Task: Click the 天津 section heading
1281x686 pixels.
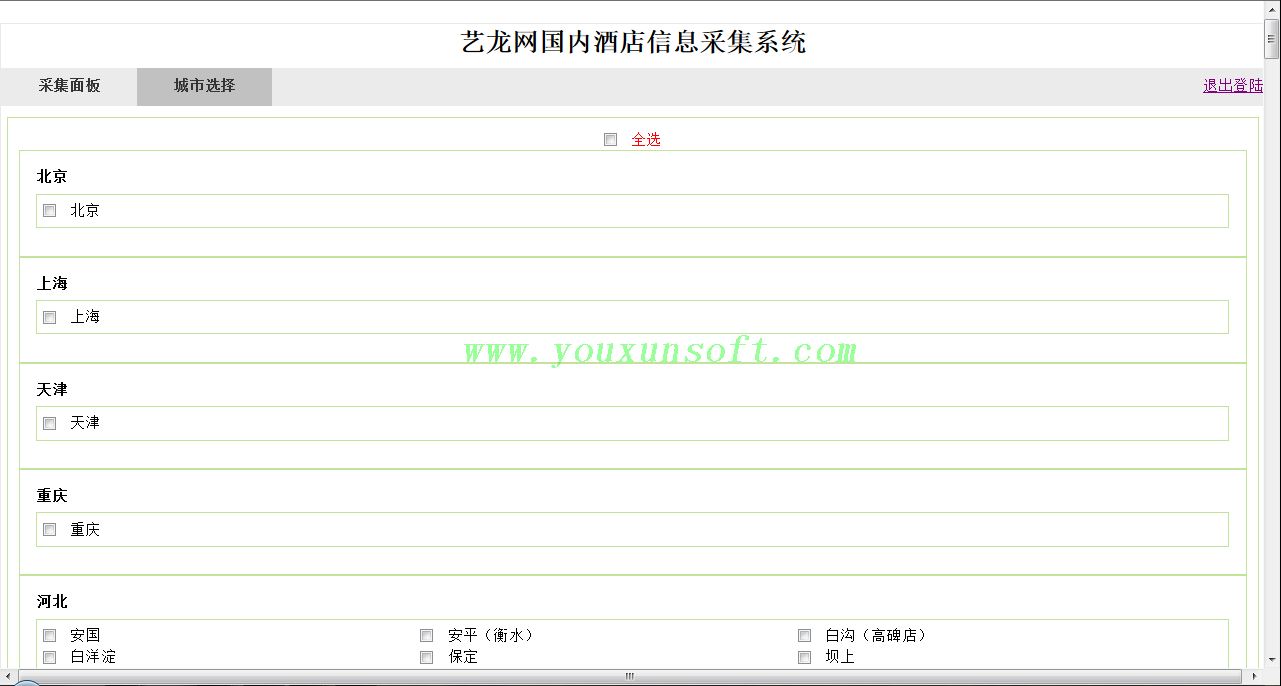Action: [x=52, y=389]
